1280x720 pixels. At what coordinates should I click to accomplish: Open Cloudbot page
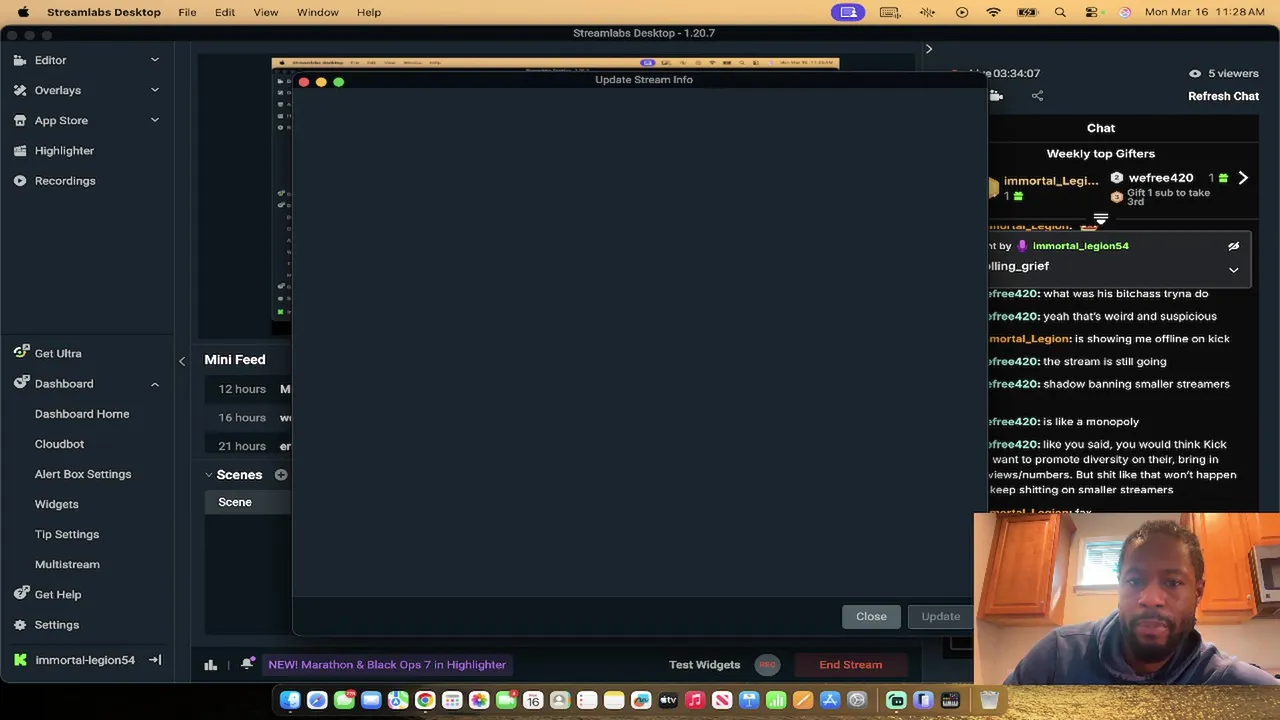(x=59, y=444)
